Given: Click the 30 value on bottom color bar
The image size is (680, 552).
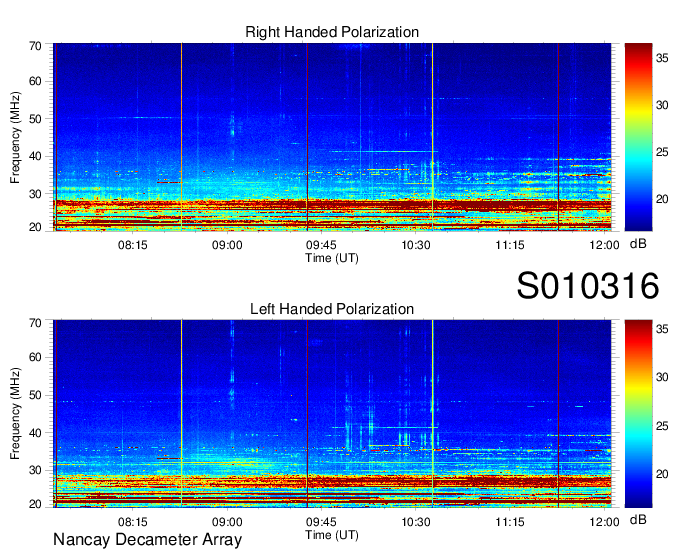Looking at the screenshot, I should (x=662, y=377).
